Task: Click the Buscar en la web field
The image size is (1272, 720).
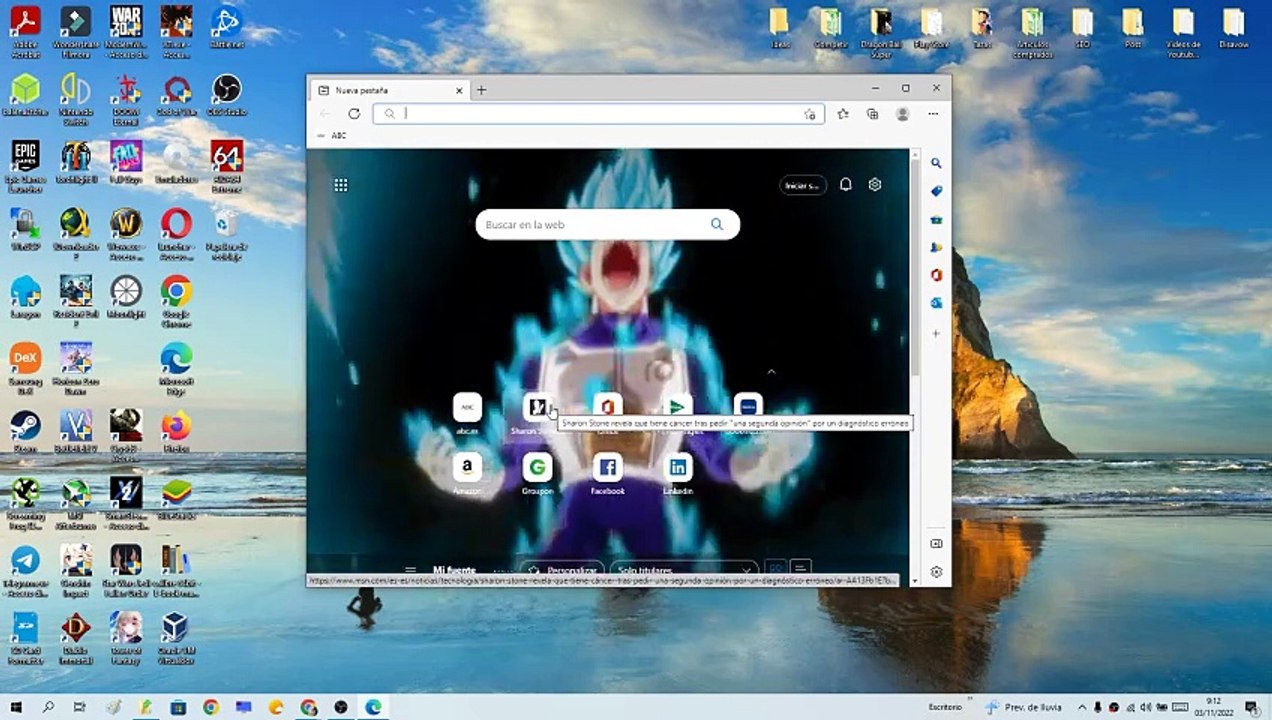Action: (x=607, y=224)
